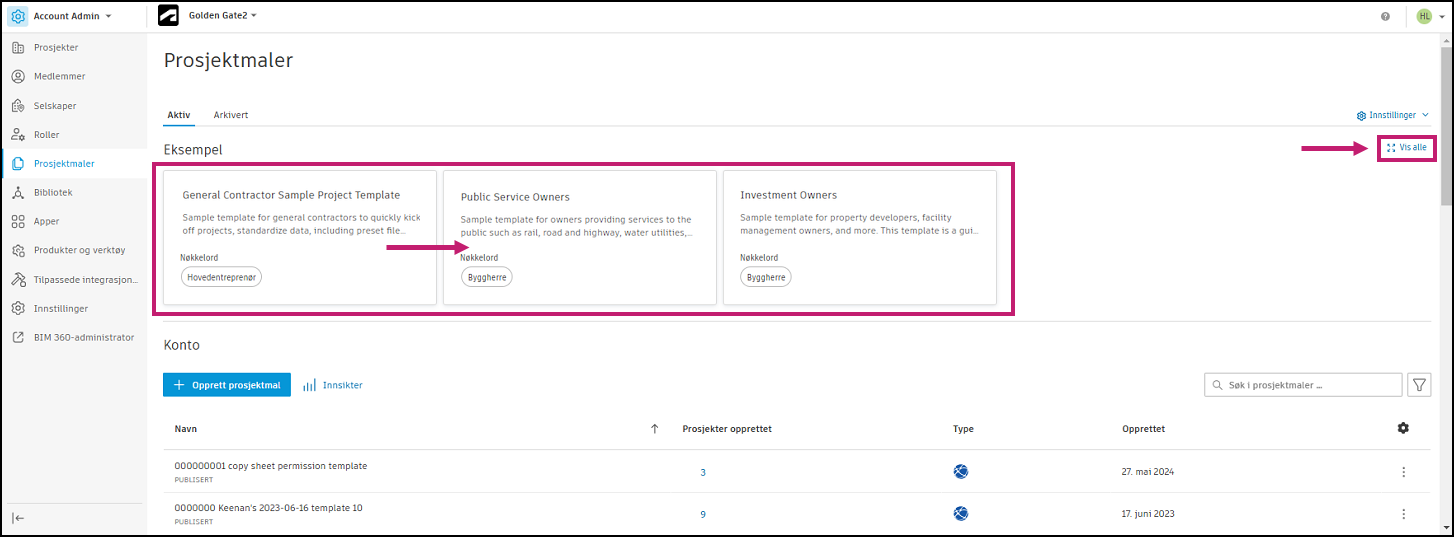
Task: Open the Account Admin dropdown
Action: click(x=72, y=16)
